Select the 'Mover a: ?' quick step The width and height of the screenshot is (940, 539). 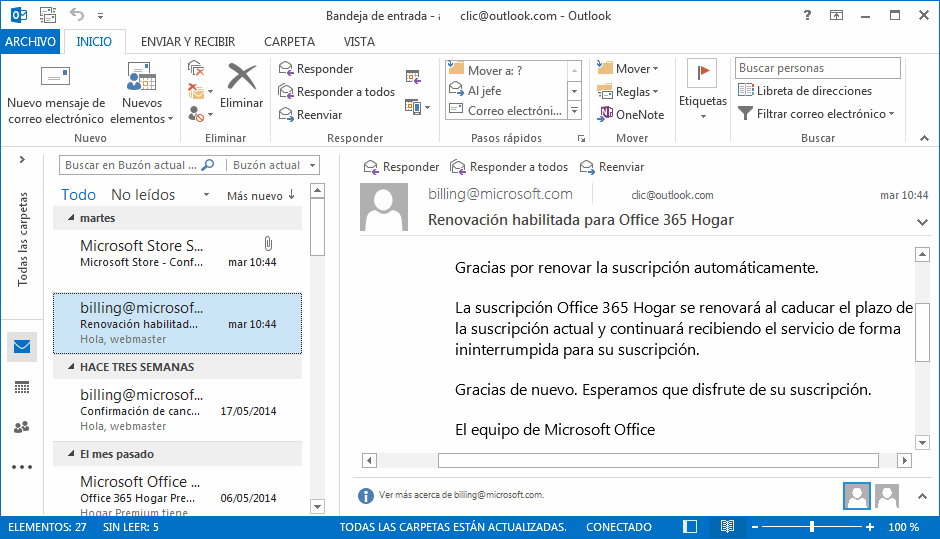click(506, 70)
